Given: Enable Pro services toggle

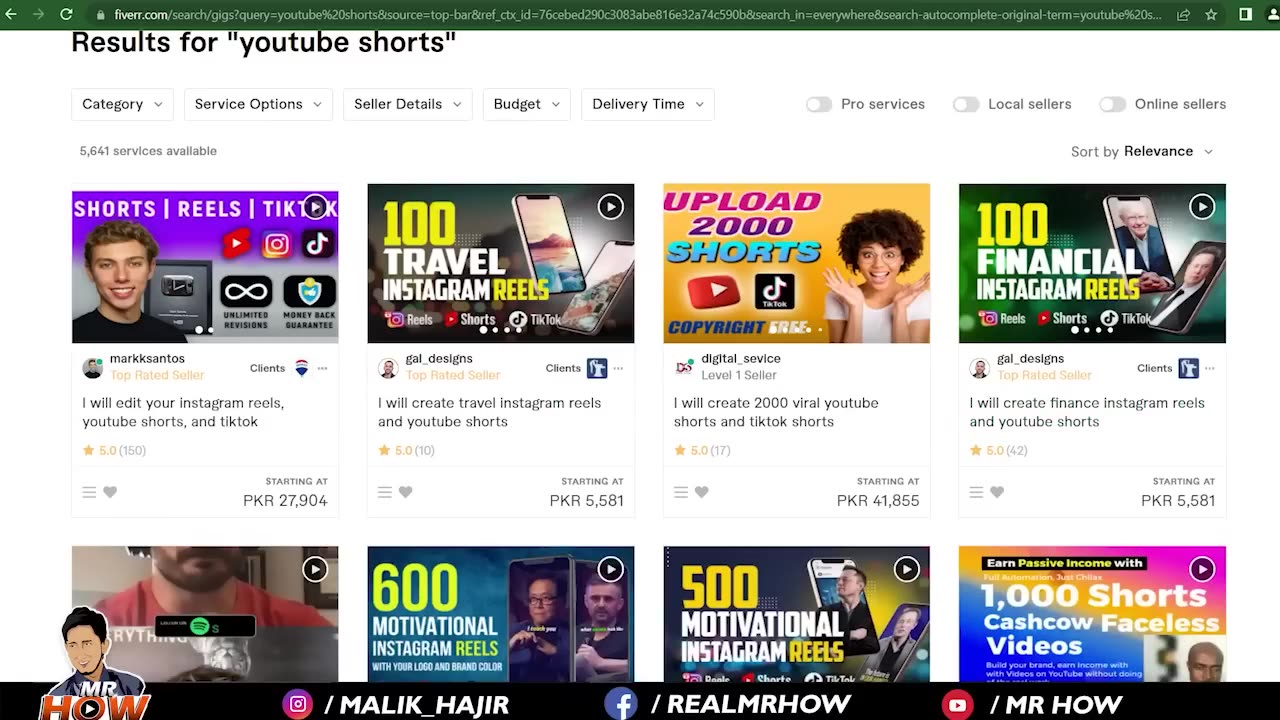Looking at the screenshot, I should click(x=819, y=104).
